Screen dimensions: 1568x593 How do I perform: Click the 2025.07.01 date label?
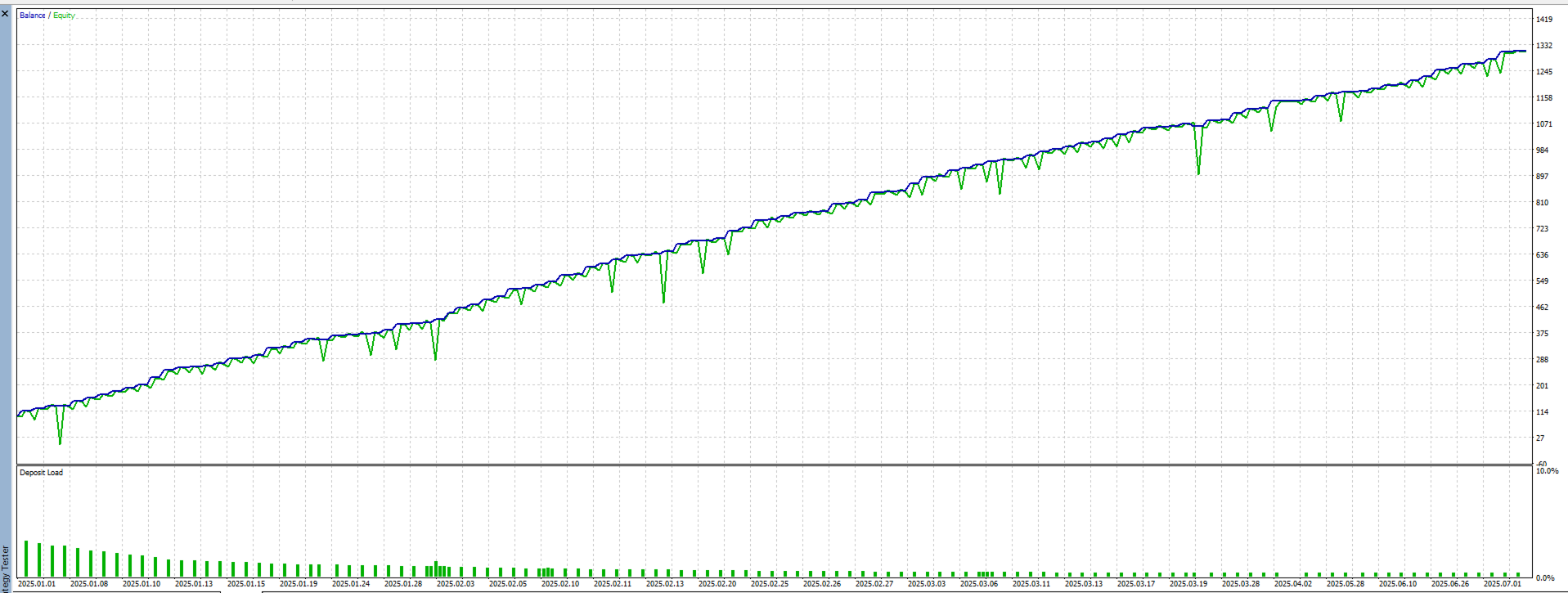[1503, 584]
